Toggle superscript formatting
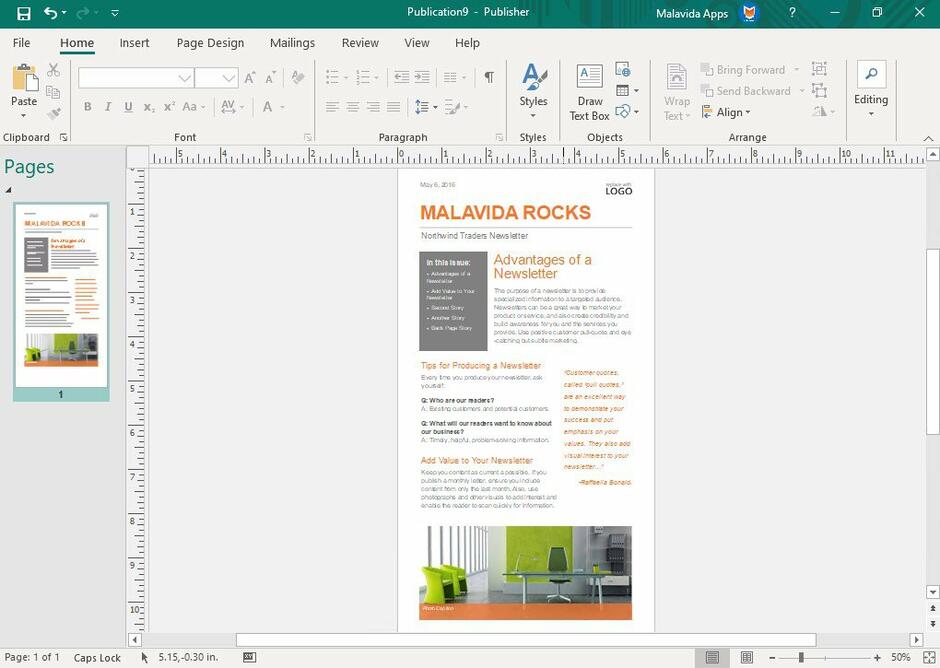 coord(169,107)
